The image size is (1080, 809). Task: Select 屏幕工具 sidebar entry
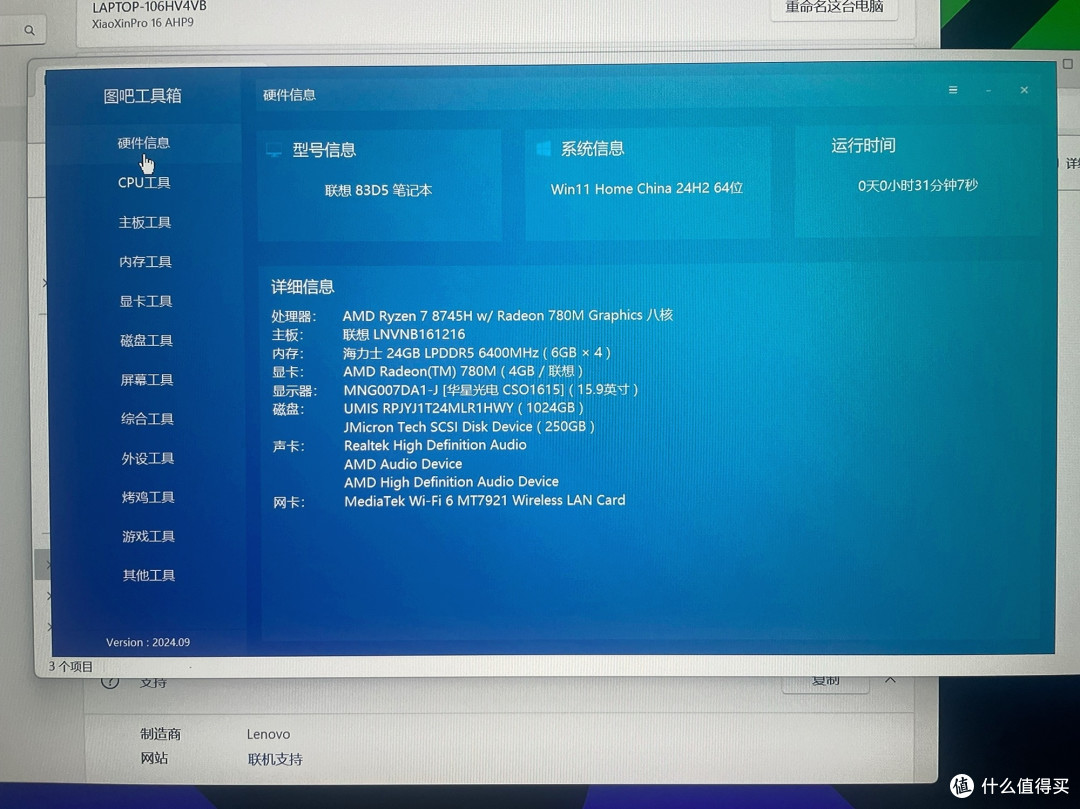[147, 379]
